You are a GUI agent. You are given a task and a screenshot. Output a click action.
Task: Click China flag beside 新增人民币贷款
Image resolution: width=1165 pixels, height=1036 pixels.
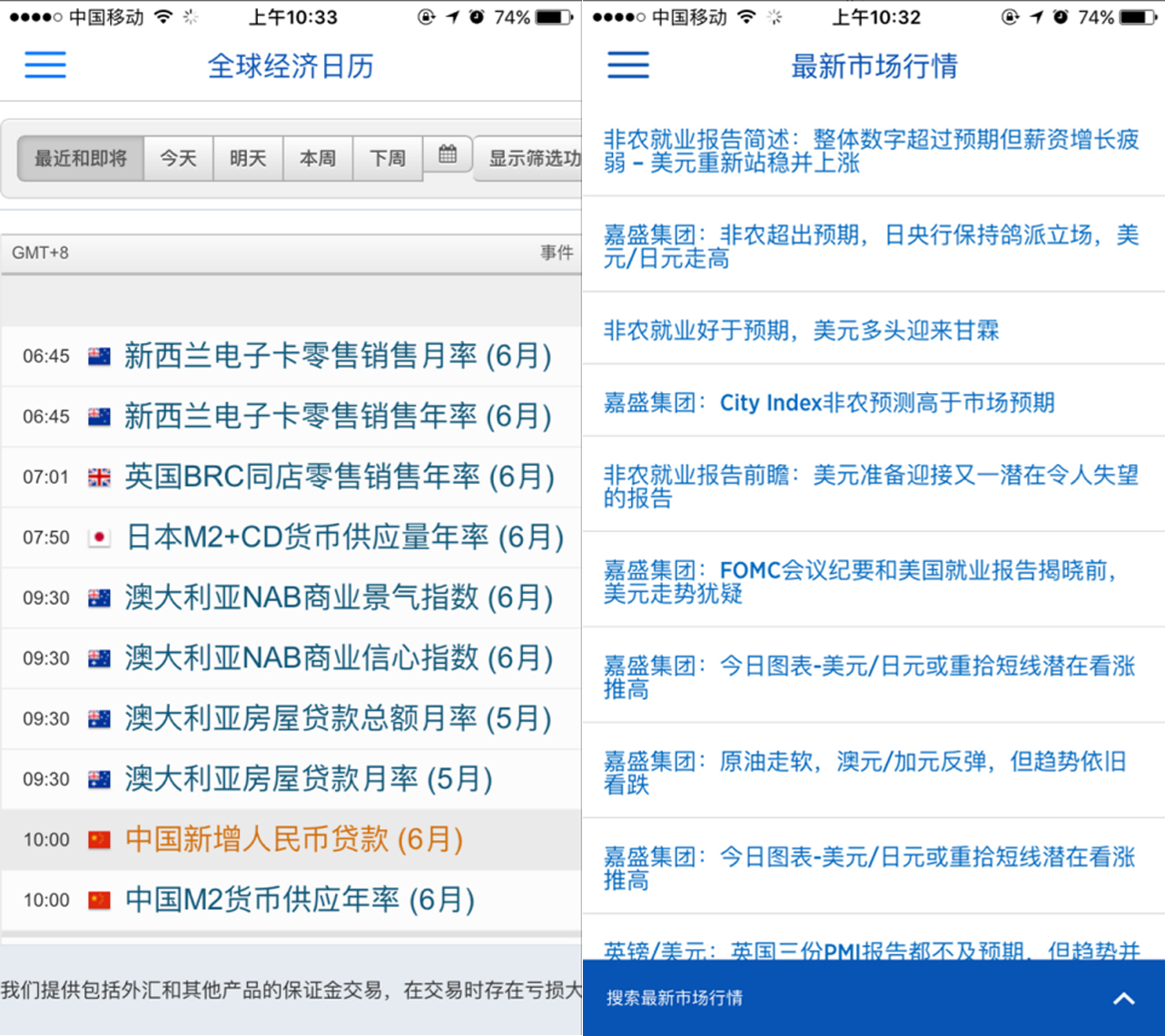point(99,840)
